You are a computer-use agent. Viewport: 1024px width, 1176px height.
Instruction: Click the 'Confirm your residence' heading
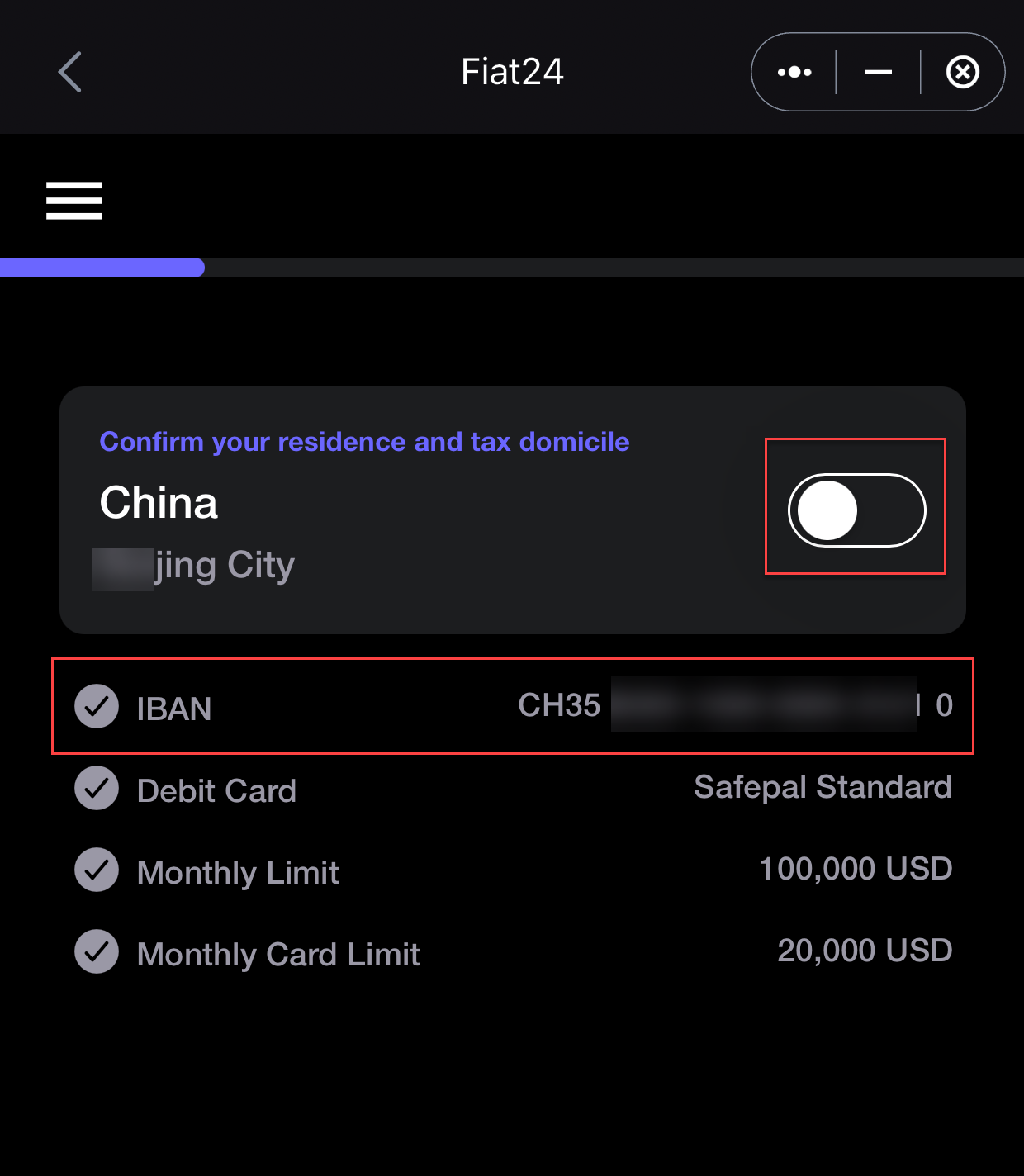(364, 442)
